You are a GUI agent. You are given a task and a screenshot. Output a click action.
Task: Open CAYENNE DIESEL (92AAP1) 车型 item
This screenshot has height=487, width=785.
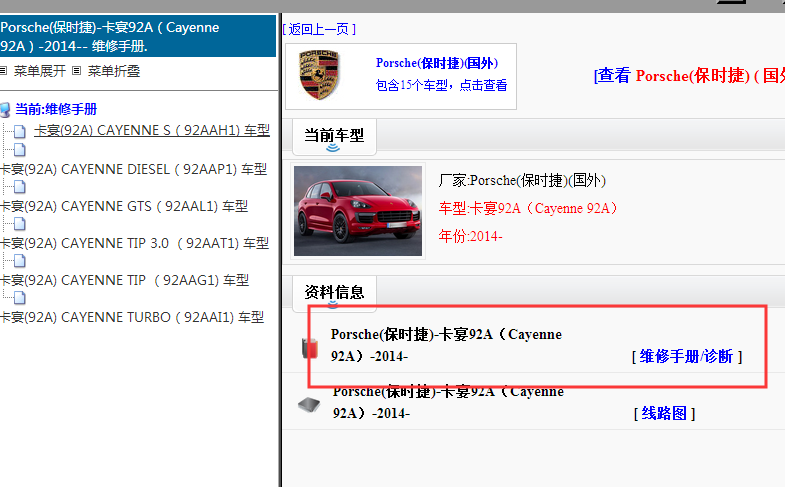point(134,169)
